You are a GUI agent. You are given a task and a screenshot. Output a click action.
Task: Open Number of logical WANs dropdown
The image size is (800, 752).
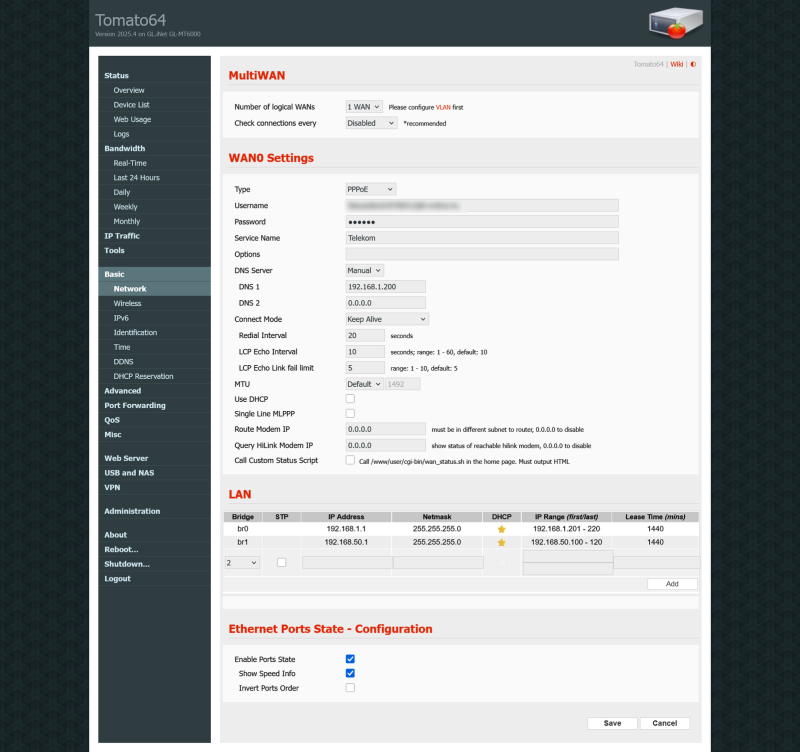pos(364,107)
